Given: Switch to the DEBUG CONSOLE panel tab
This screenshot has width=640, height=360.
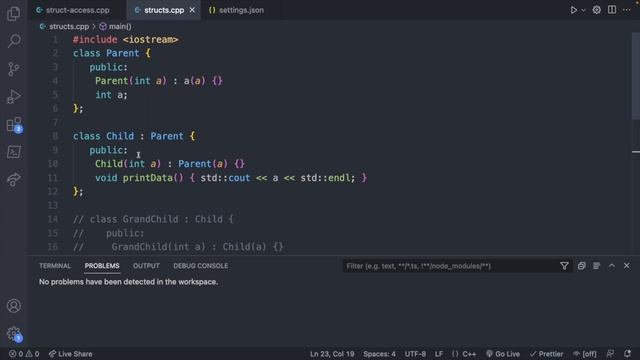Looking at the screenshot, I should [200, 266].
